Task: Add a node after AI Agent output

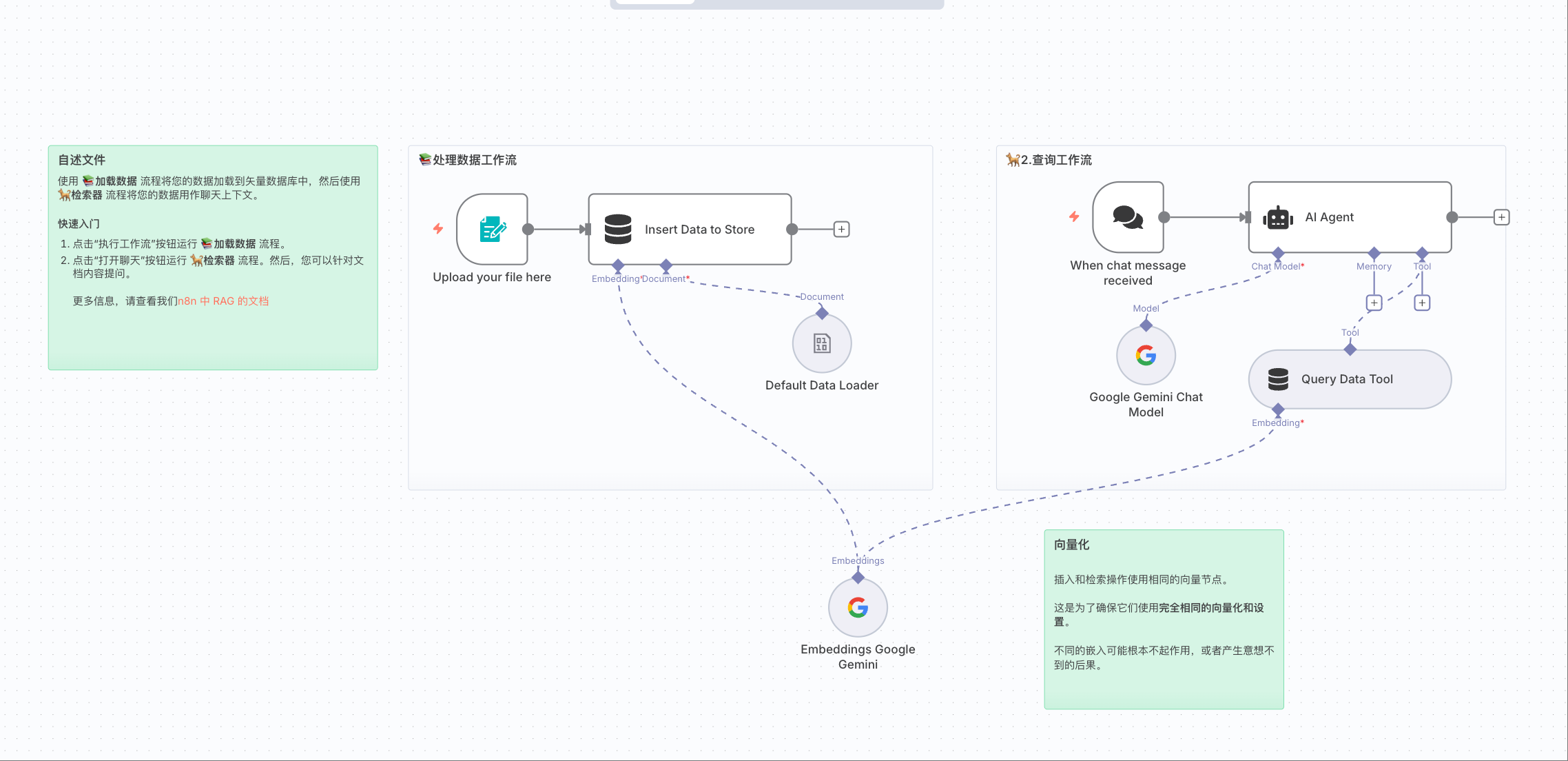Action: click(x=1501, y=217)
